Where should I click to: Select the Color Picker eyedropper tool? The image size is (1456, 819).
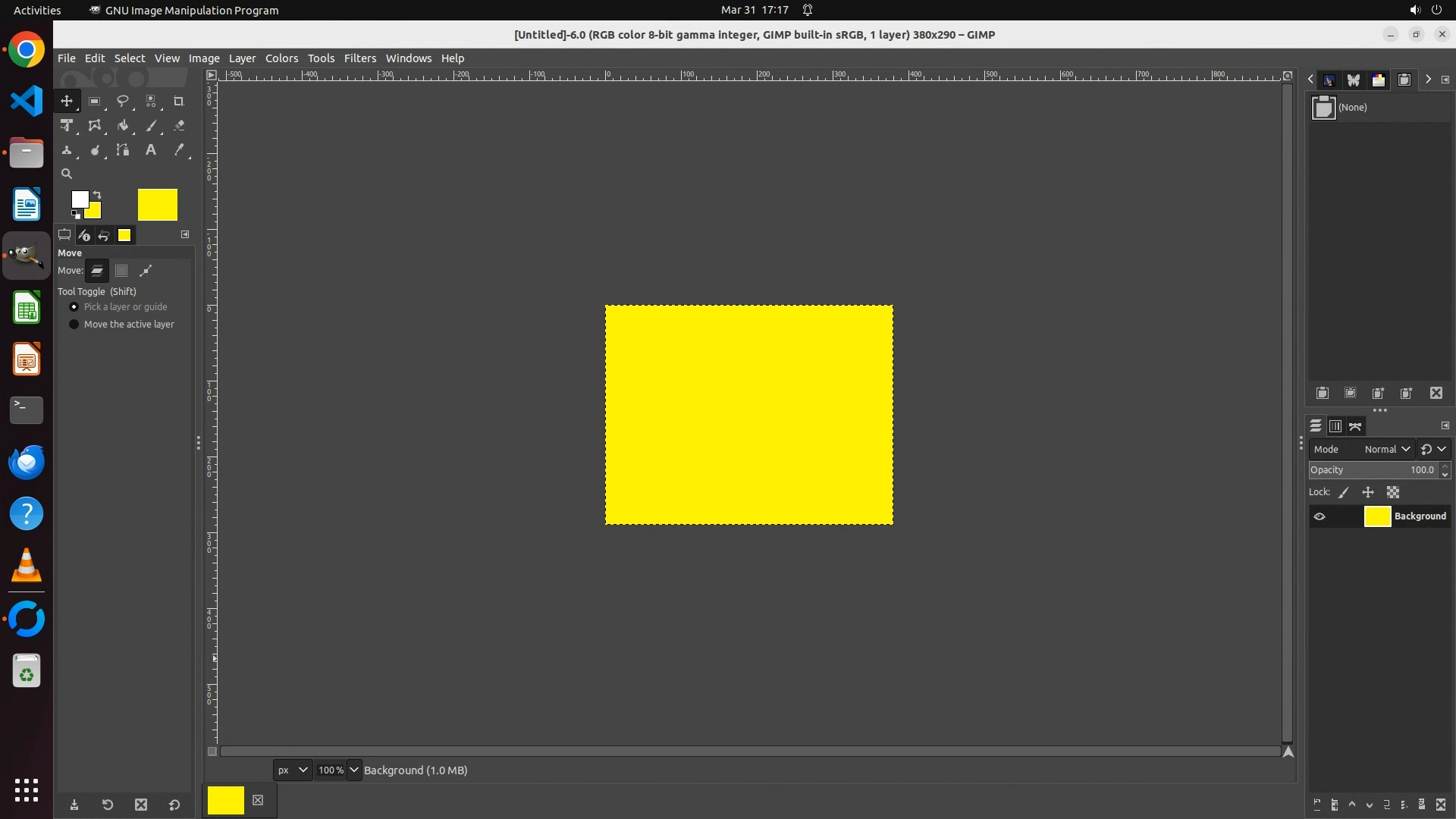point(179,150)
